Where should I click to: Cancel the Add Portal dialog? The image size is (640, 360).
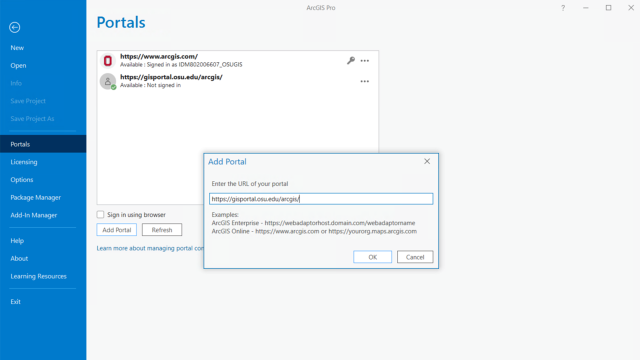coord(415,257)
